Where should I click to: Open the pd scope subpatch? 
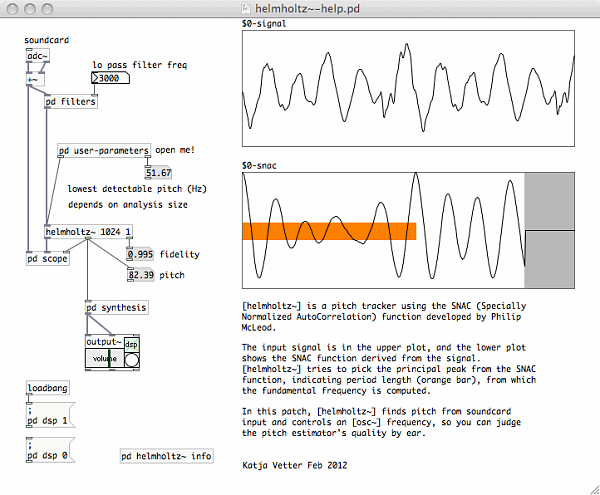coord(51,258)
